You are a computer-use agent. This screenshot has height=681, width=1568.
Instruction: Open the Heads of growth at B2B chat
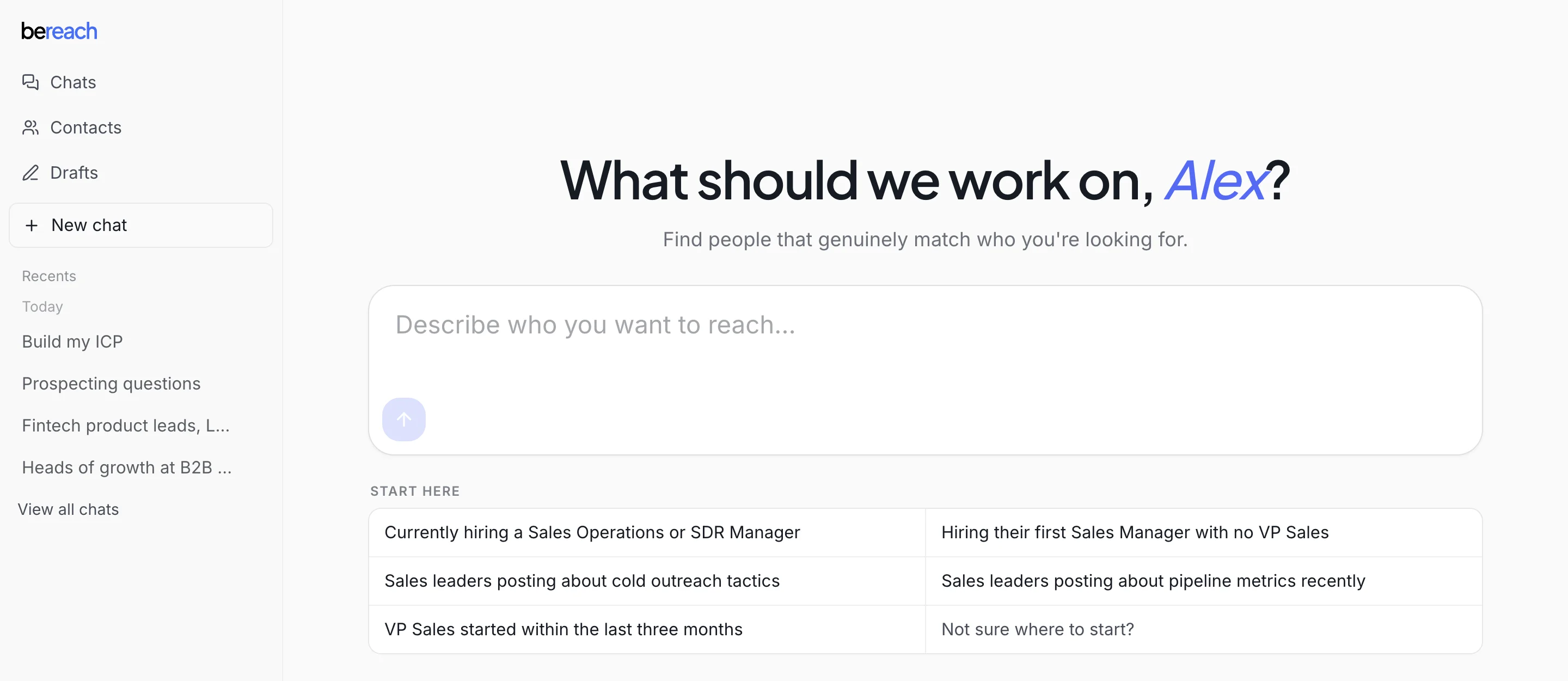[127, 468]
